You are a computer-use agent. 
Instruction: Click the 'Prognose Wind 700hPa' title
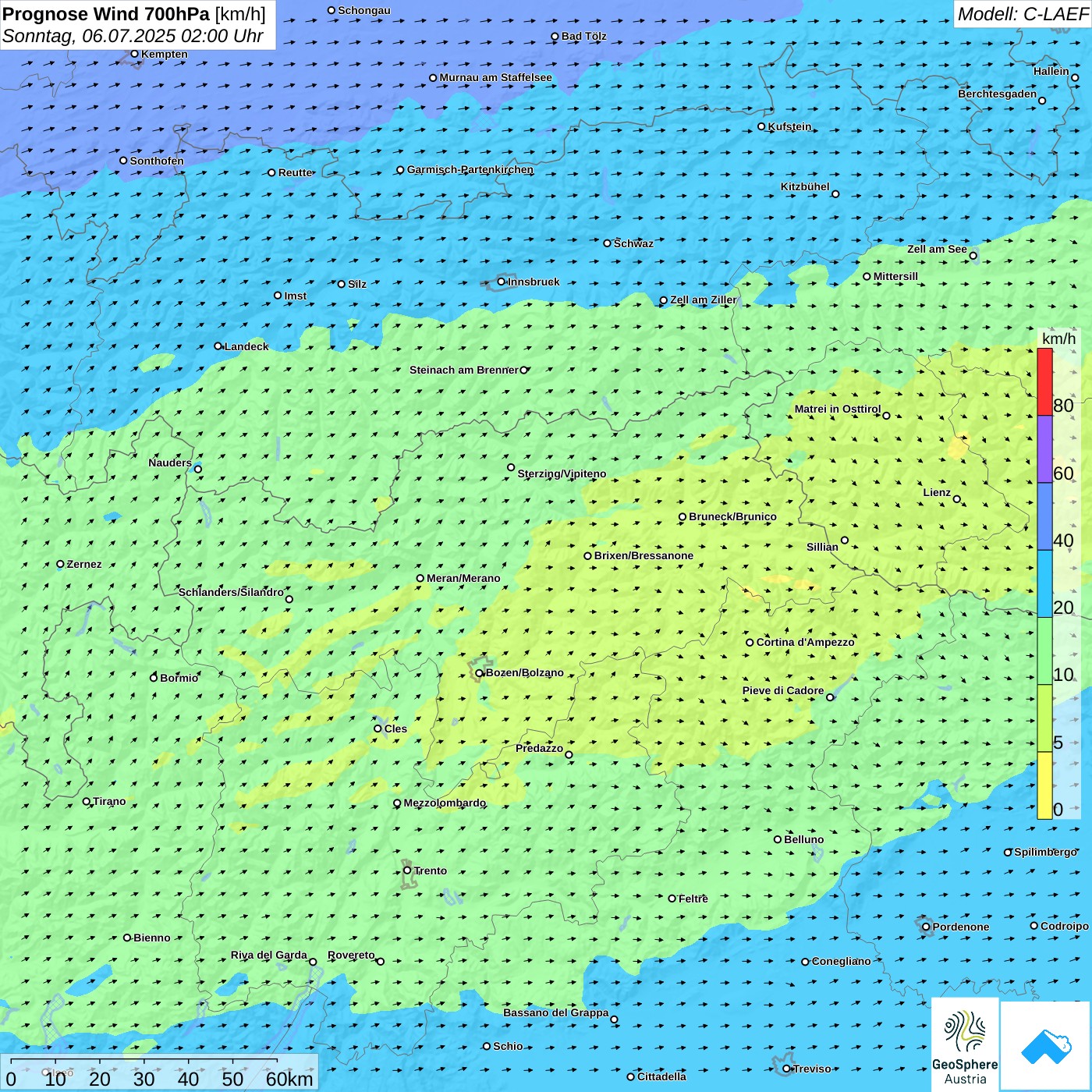(106, 14)
